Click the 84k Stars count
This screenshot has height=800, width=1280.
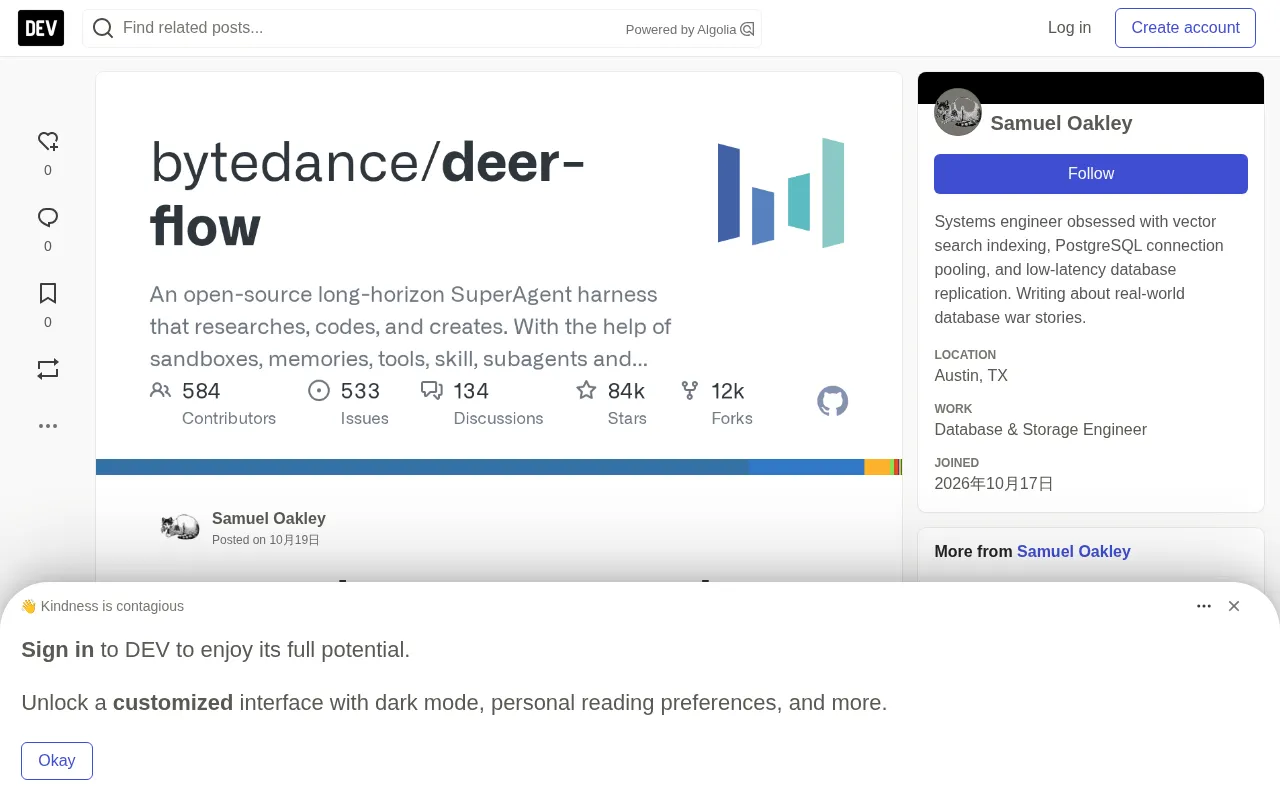[626, 391]
